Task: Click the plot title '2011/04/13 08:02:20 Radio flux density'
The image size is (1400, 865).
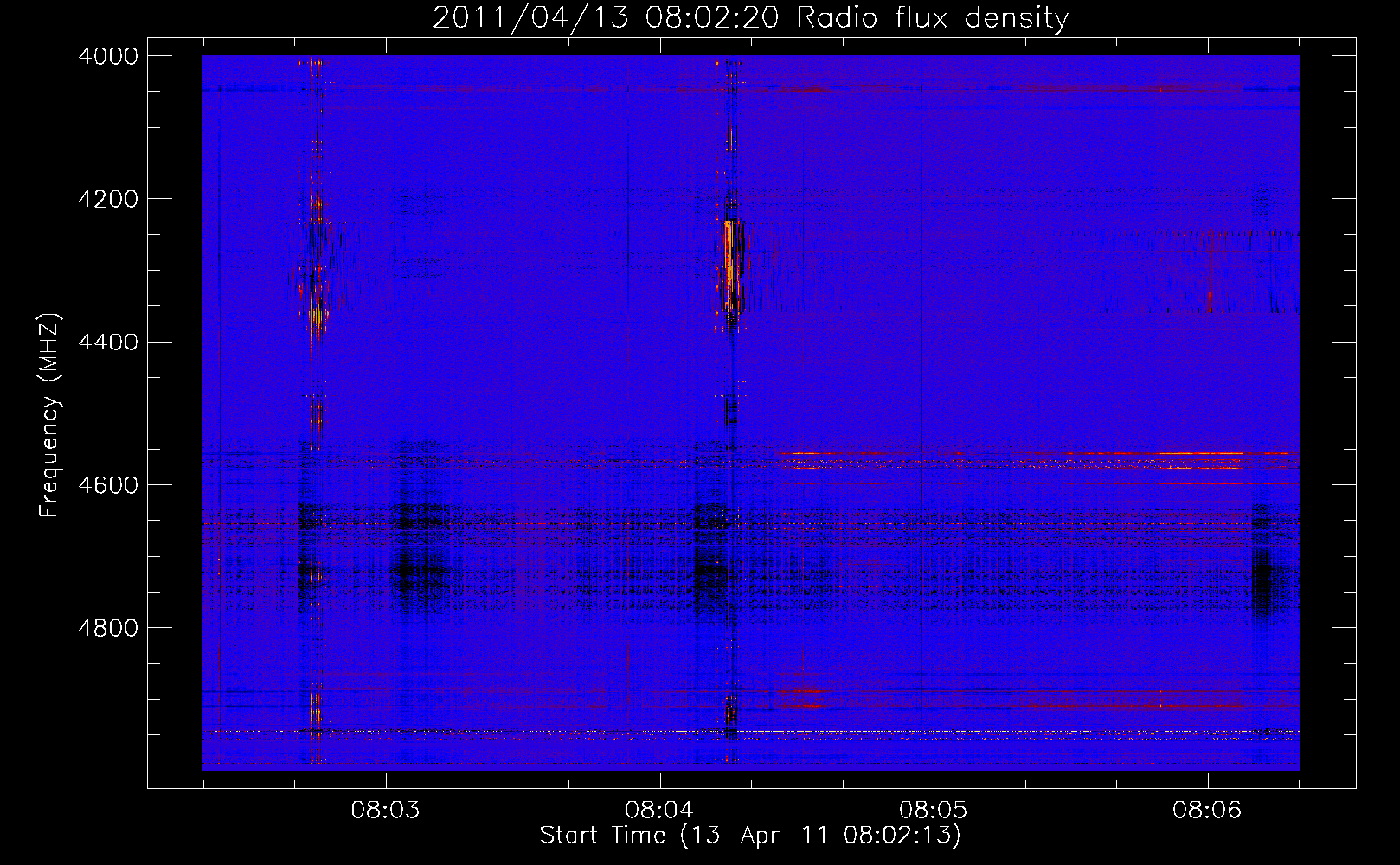Action: click(x=750, y=17)
